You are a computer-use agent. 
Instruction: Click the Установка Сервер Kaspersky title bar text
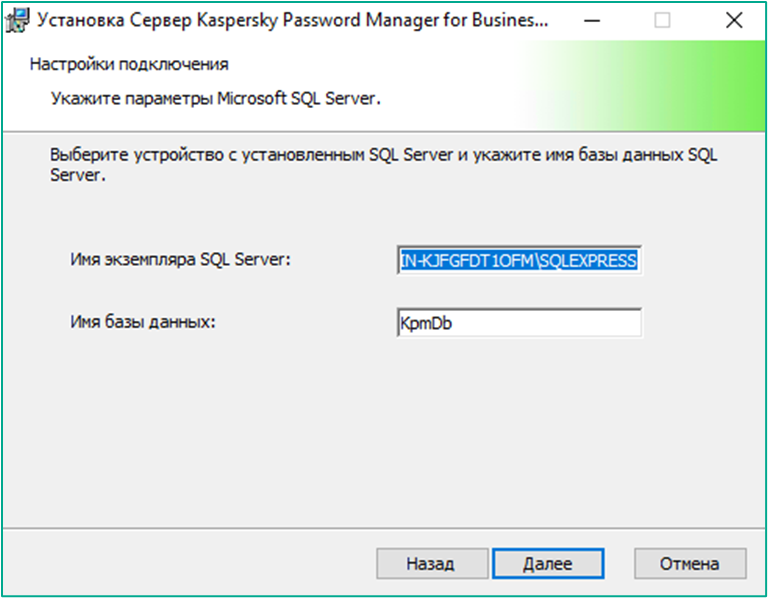coord(292,21)
